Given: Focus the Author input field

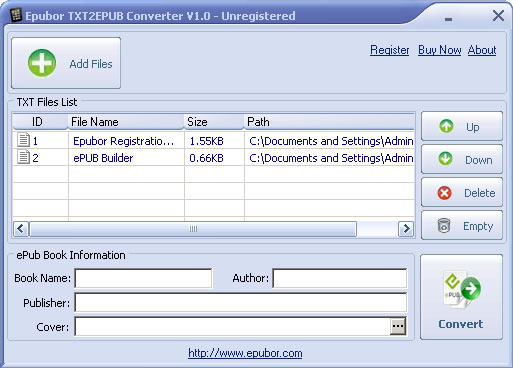Looking at the screenshot, I should point(340,278).
